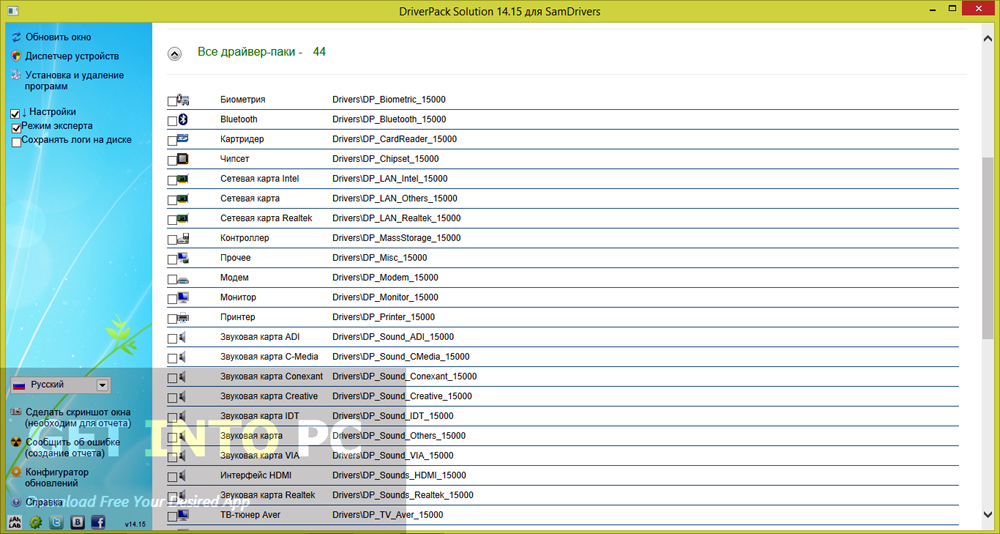The image size is (1000, 534).
Task: Click the speaker icon for Звуковая карта ADI
Action: tap(183, 337)
